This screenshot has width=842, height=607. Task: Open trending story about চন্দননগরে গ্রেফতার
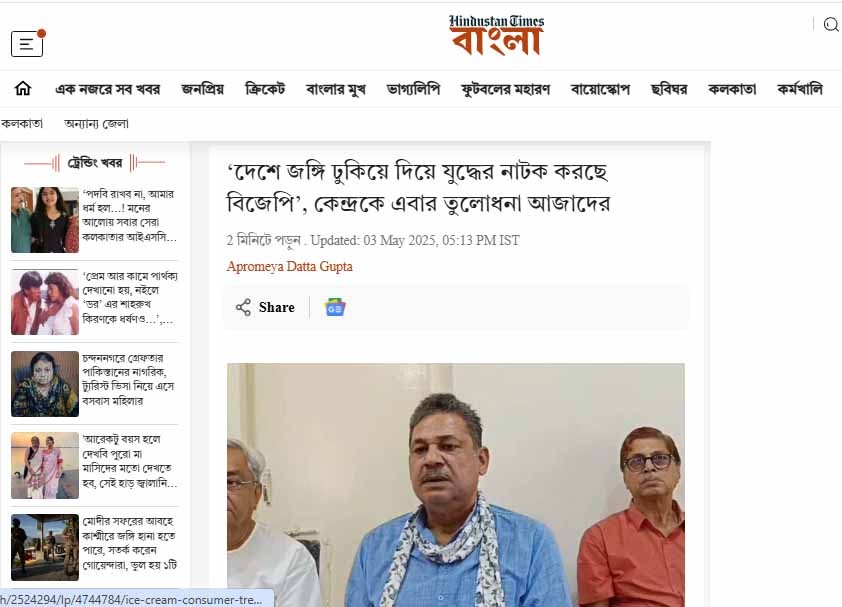click(x=128, y=380)
